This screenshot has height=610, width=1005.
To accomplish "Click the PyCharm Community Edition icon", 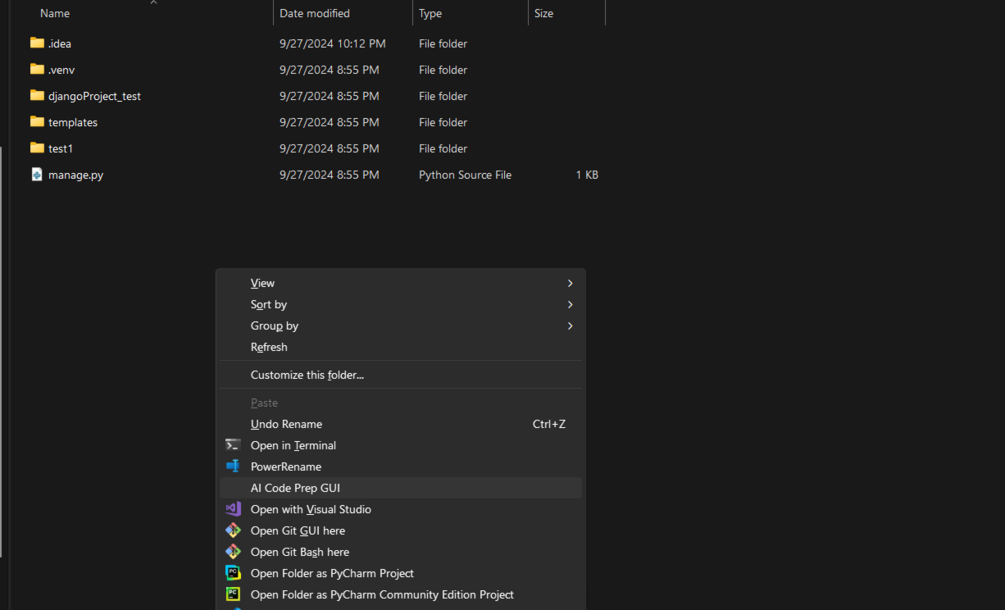I will [x=233, y=594].
